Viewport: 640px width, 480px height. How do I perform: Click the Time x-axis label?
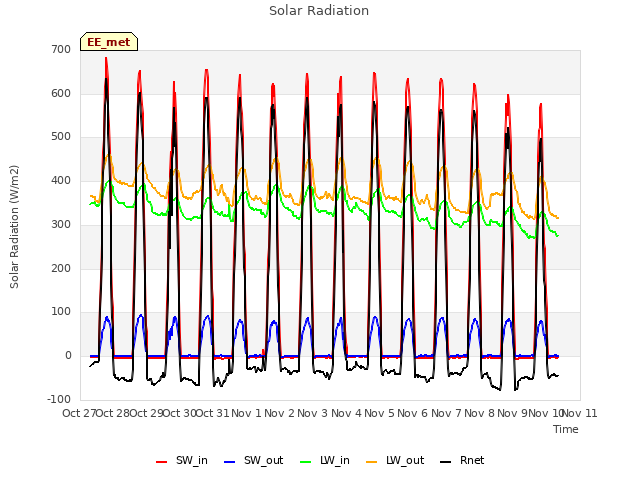pos(566,429)
